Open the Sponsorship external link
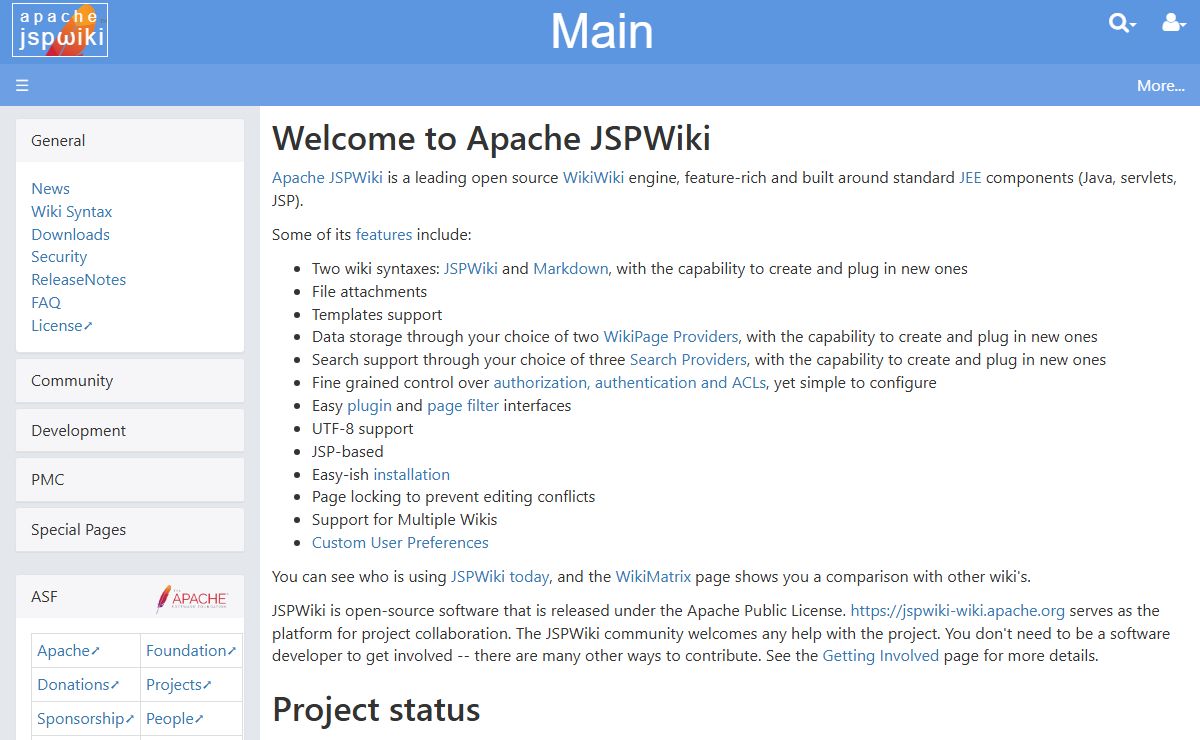This screenshot has width=1200, height=740. [x=86, y=719]
